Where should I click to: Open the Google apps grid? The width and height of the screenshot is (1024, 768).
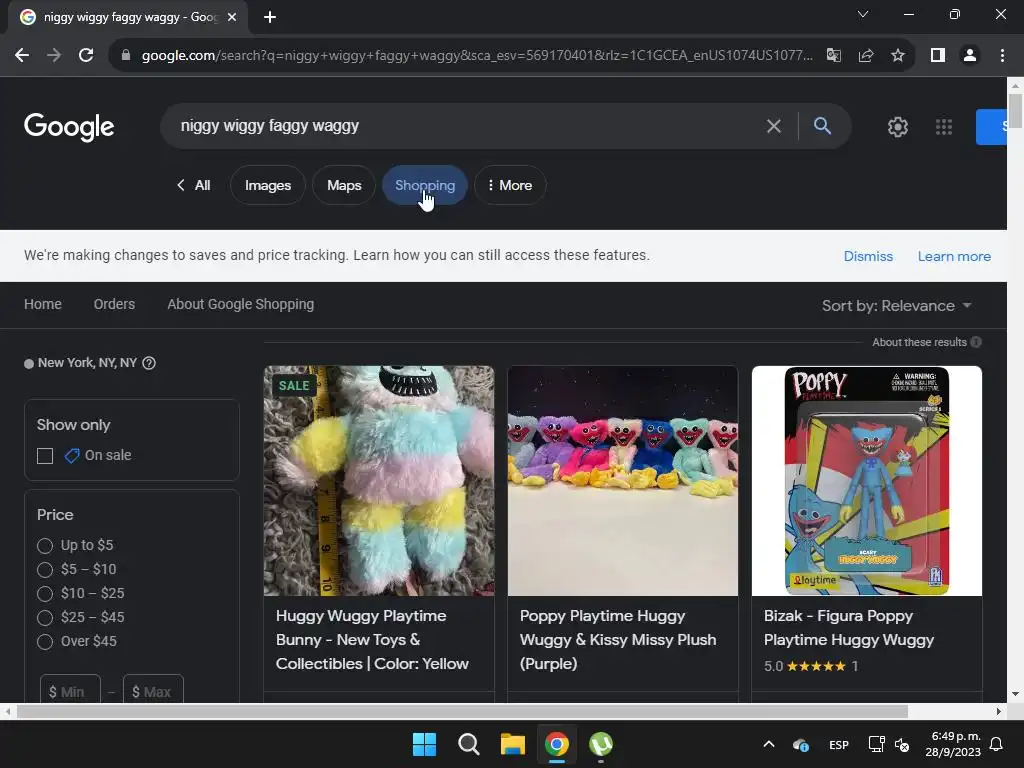(x=944, y=127)
